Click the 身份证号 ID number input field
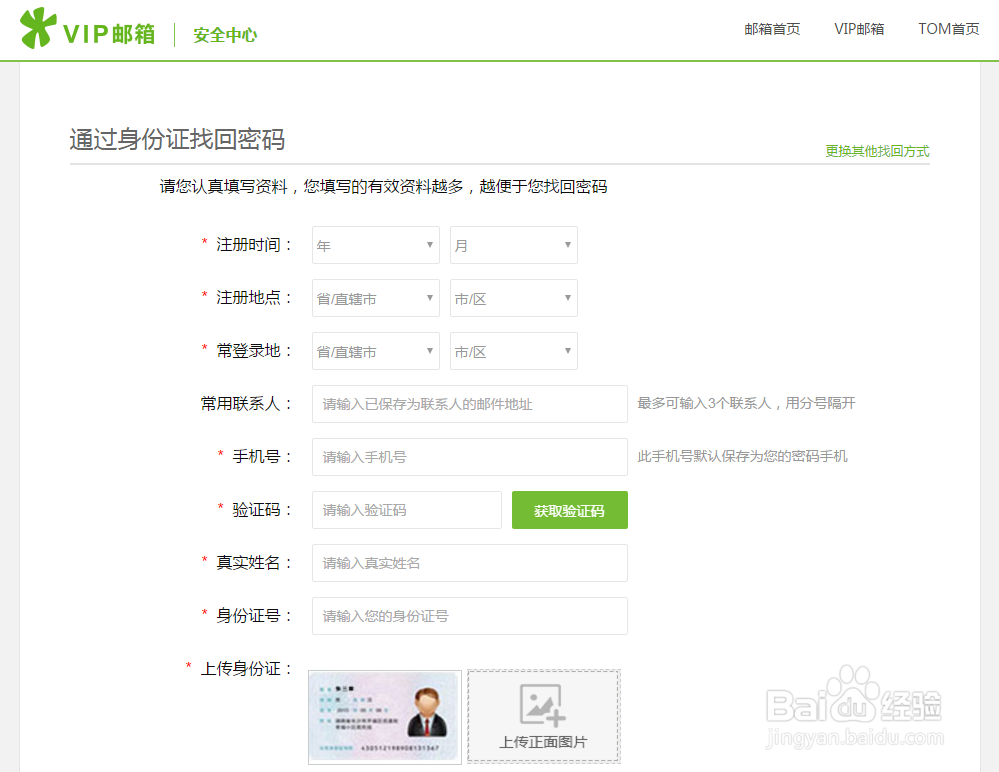This screenshot has height=772, width=999. point(469,616)
